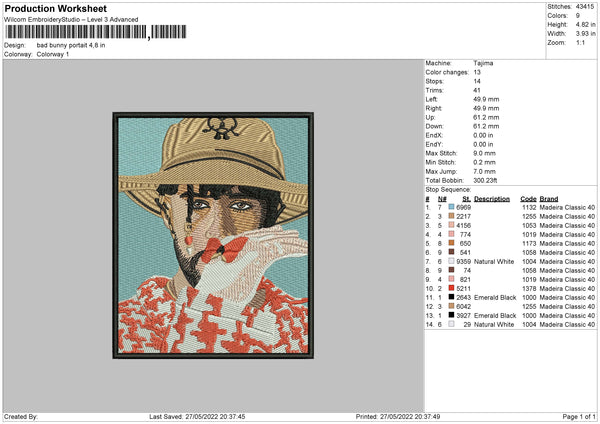
Task: Select the pink swatch beside 774 stitches
Action: 451,234
